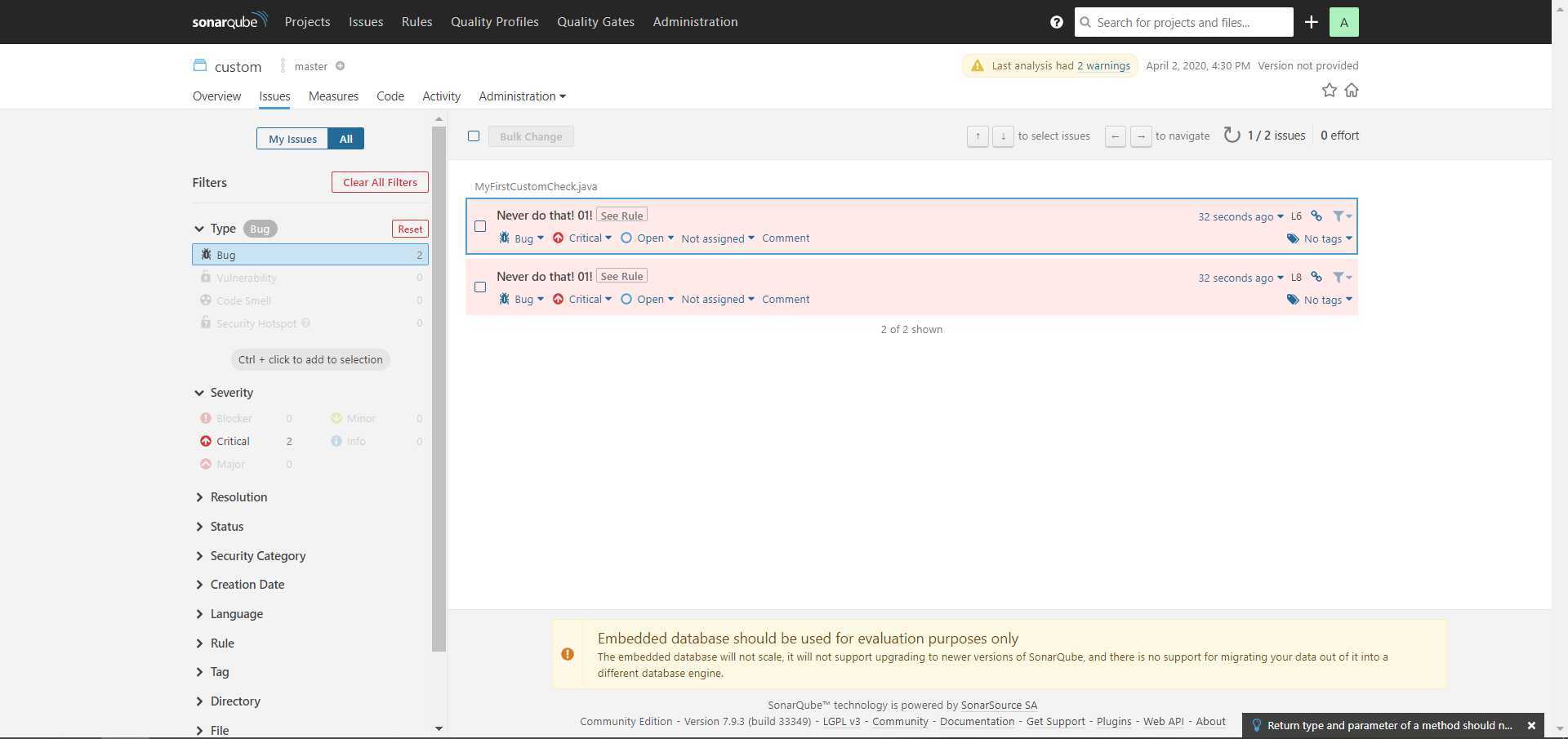1568x739 pixels.
Task: Open the help question mark icon
Action: click(x=1056, y=22)
